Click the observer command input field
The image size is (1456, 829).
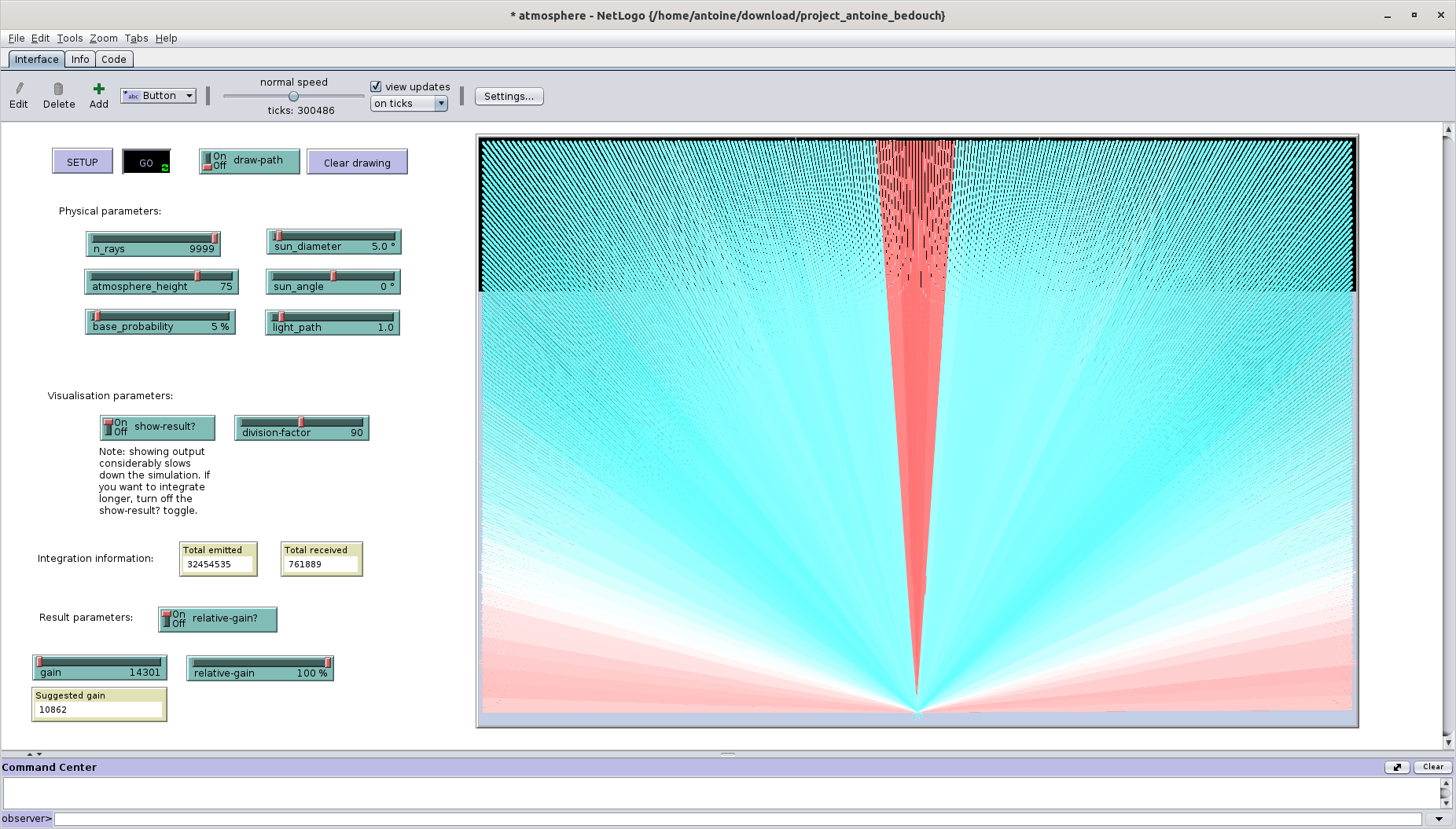tap(737, 819)
